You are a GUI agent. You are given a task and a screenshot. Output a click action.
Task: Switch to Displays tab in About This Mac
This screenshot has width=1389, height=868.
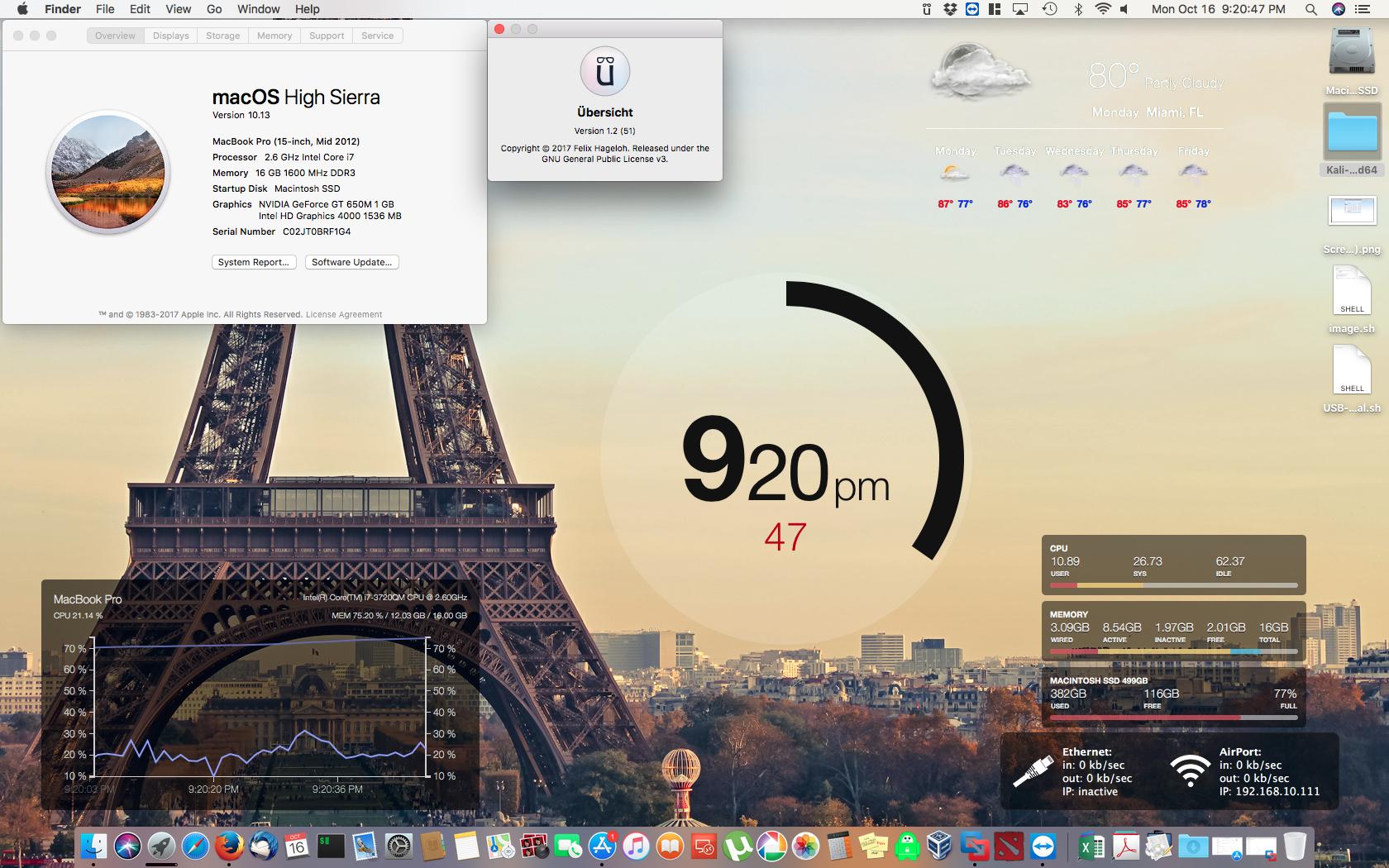click(x=171, y=36)
